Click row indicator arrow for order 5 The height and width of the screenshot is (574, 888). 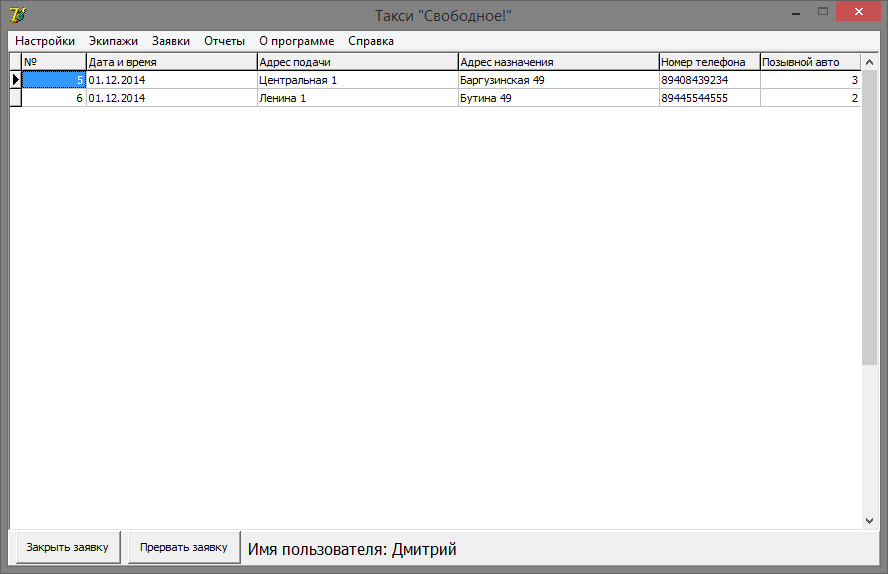16,80
